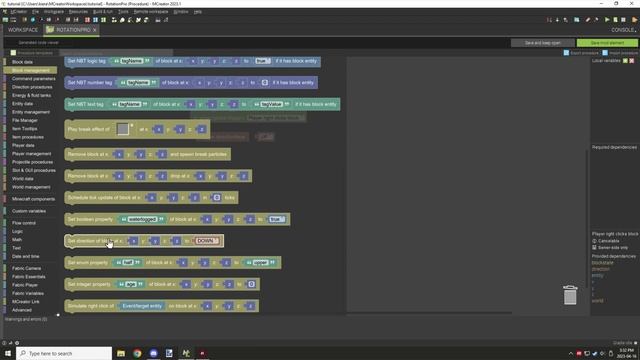Click the tagValue text field
The height and width of the screenshot is (360, 640).
[x=271, y=104]
